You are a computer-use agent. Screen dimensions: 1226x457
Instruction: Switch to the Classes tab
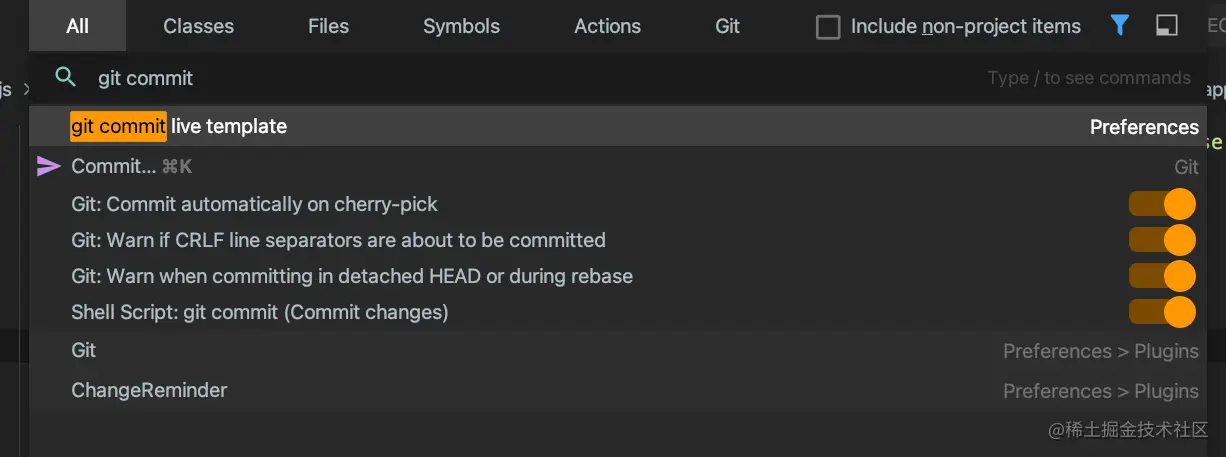tap(198, 26)
